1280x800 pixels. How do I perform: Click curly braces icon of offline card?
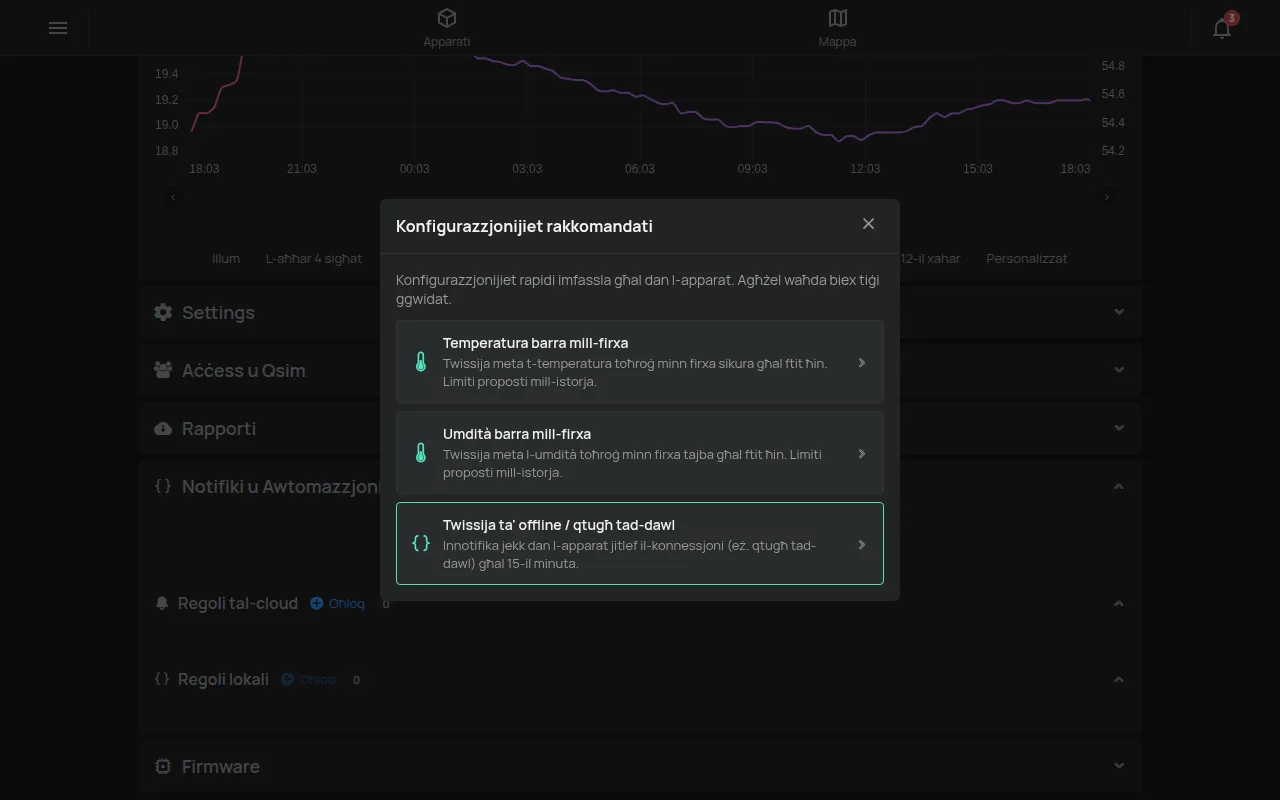(421, 543)
